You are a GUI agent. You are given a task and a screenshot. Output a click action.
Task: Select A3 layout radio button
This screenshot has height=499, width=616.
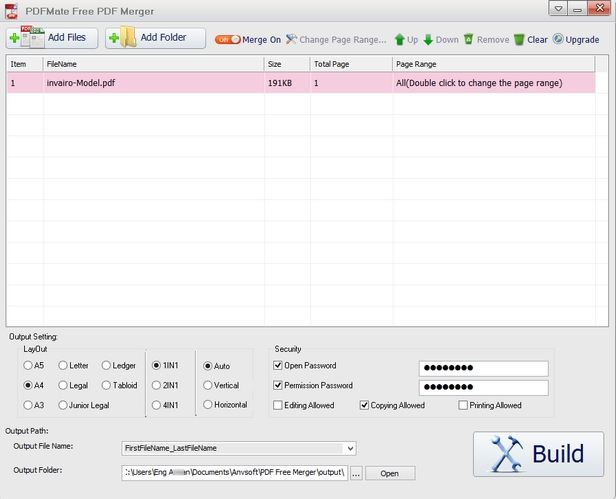28,405
